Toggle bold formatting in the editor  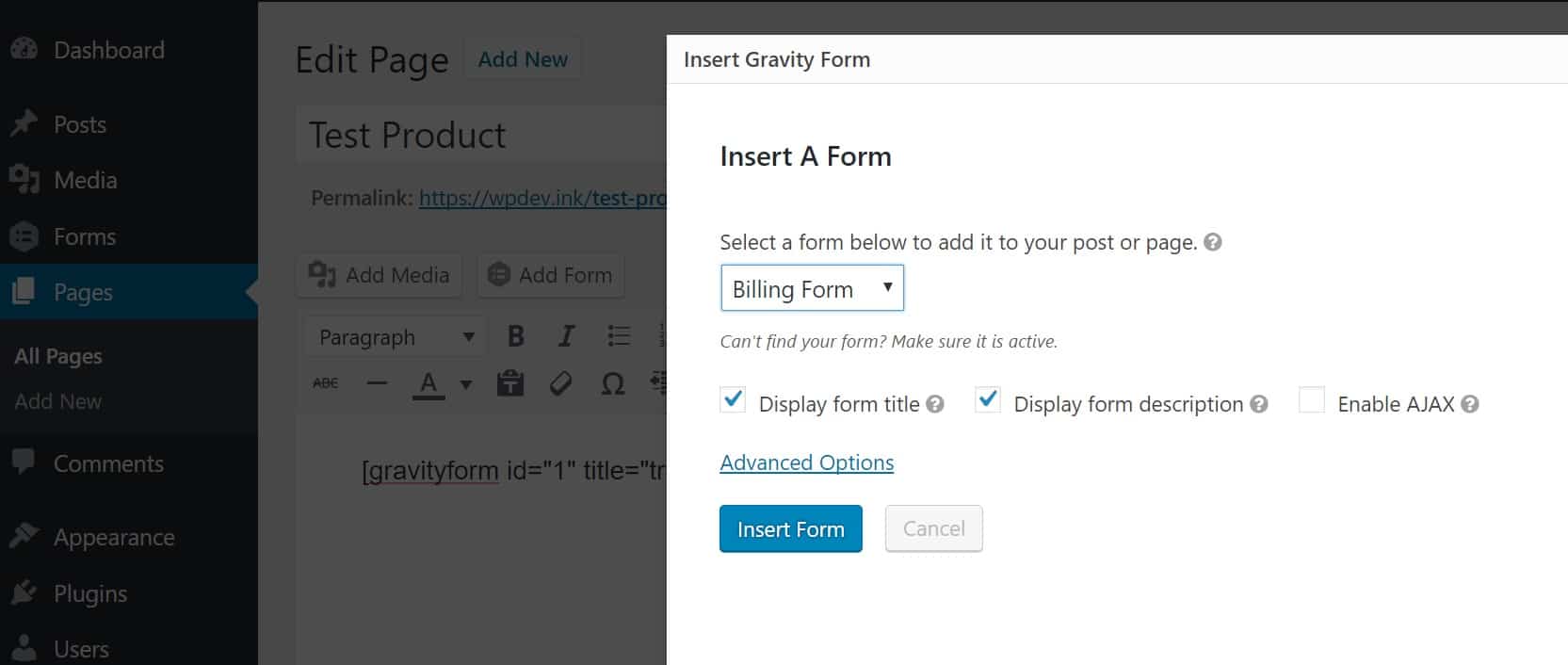(x=515, y=335)
